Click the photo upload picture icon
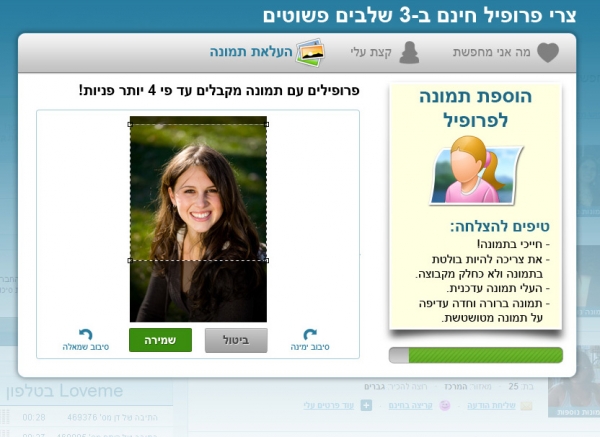 coord(310,52)
